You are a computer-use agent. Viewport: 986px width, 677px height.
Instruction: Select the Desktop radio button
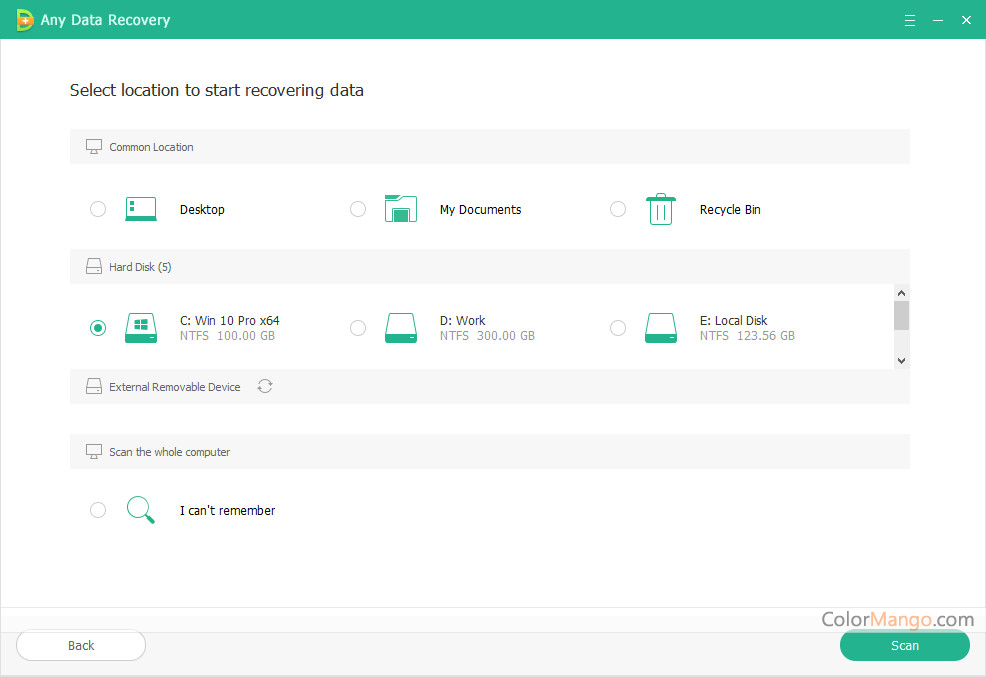point(98,209)
